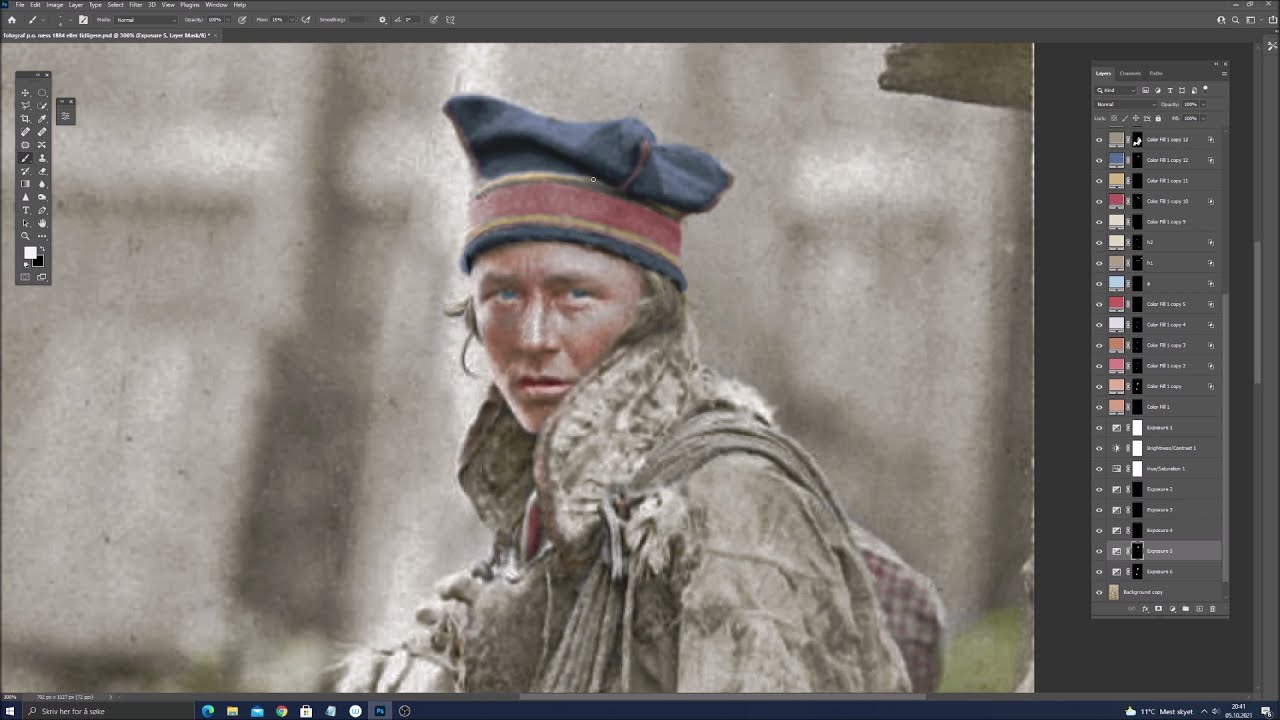This screenshot has width=1280, height=720.
Task: Select the Zoom tool
Action: pyautogui.click(x=25, y=236)
